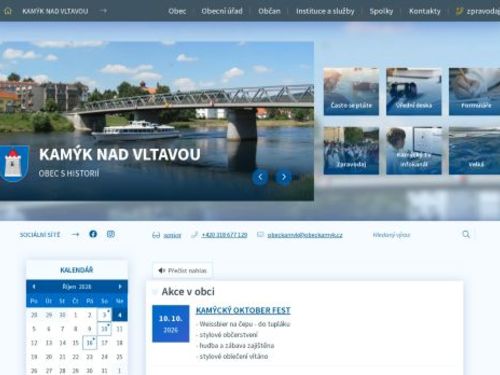Open the Obec menu
500x375 pixels.
click(x=177, y=11)
